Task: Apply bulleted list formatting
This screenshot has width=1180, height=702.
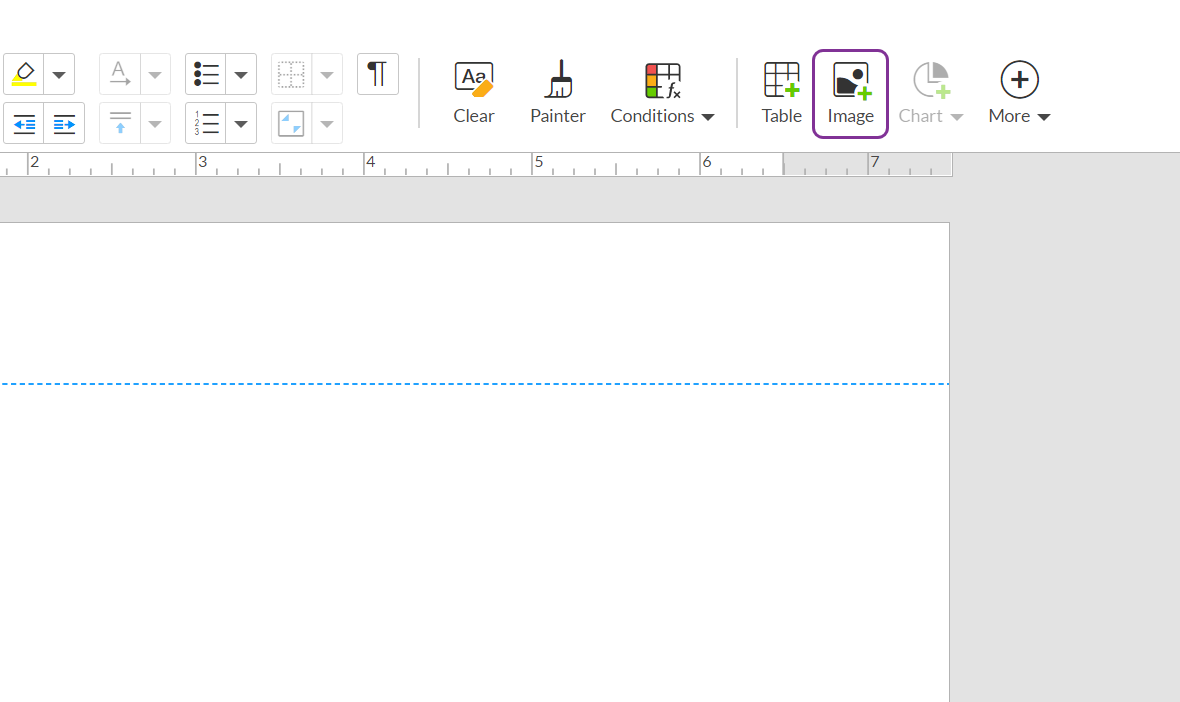Action: [x=206, y=74]
